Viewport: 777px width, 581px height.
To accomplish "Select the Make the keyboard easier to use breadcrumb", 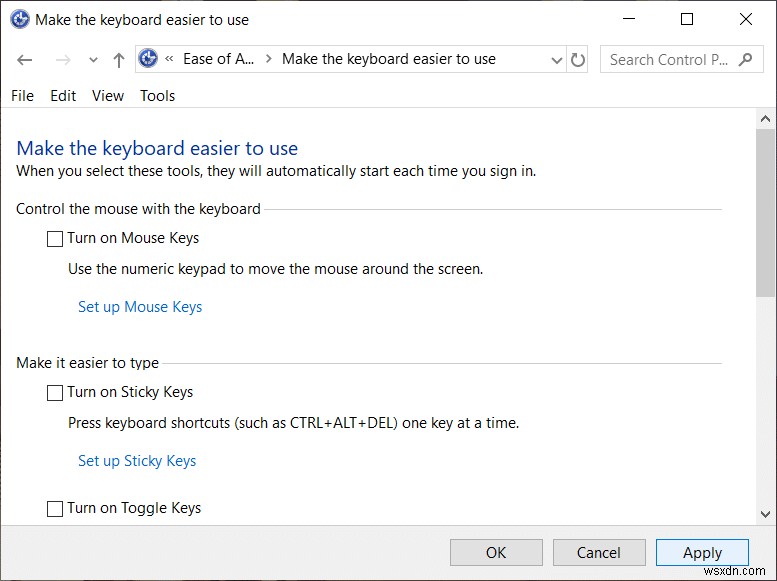I will point(388,59).
